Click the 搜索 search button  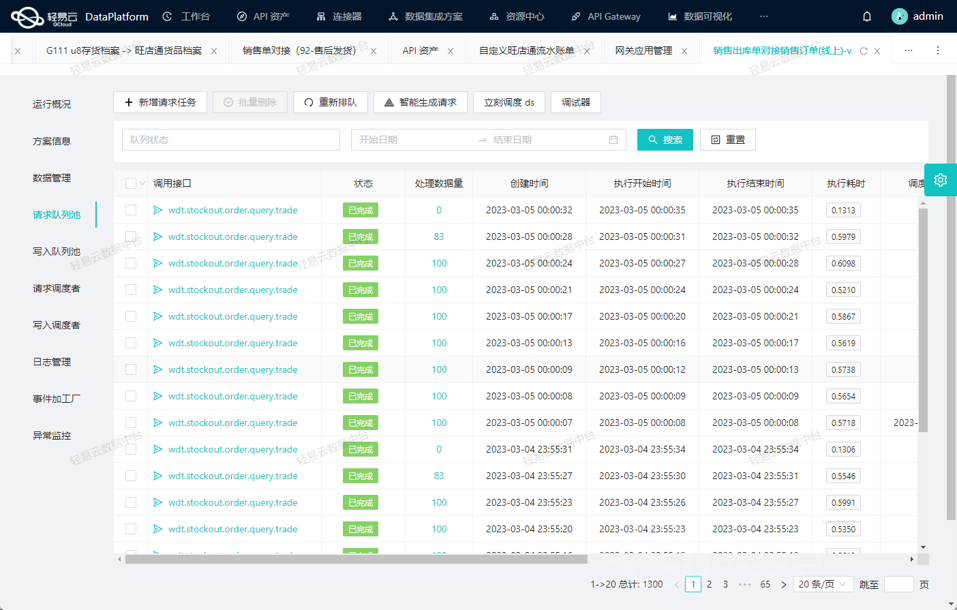pyautogui.click(x=665, y=140)
